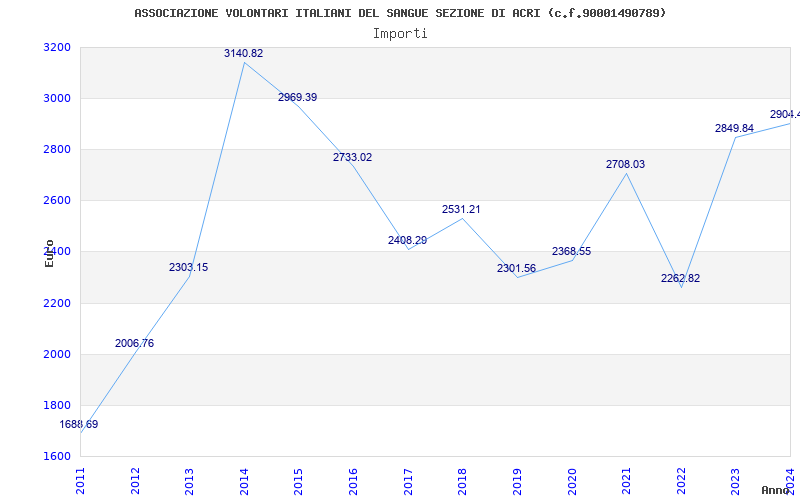This screenshot has width=800, height=500.
Task: Click the chart title with c.f.90001490789
Action: (401, 13)
